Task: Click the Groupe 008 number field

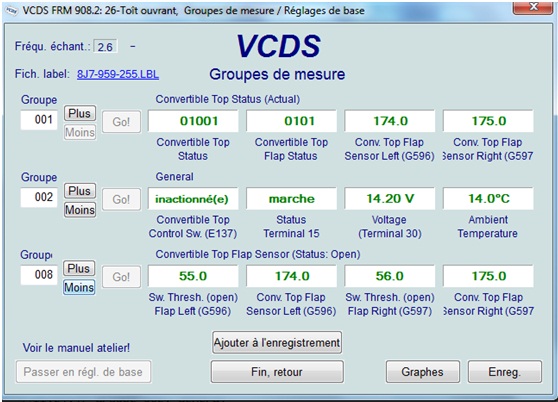Action: tap(39, 275)
